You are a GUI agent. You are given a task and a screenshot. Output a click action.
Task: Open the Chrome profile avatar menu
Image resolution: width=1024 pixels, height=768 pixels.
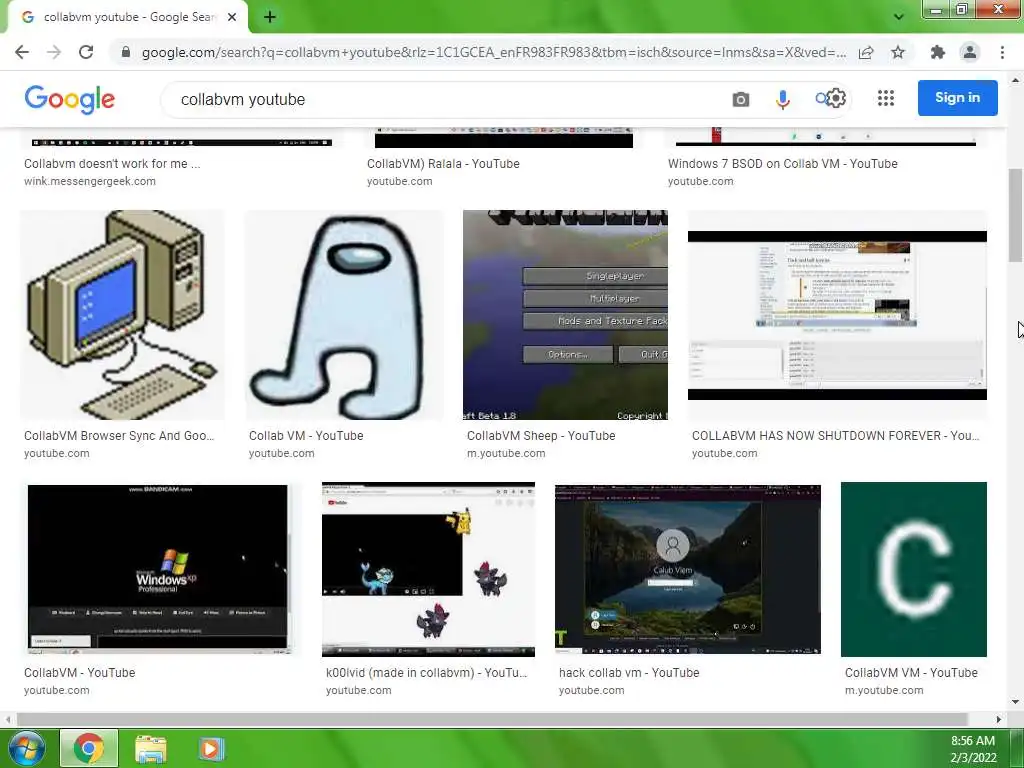pos(970,52)
